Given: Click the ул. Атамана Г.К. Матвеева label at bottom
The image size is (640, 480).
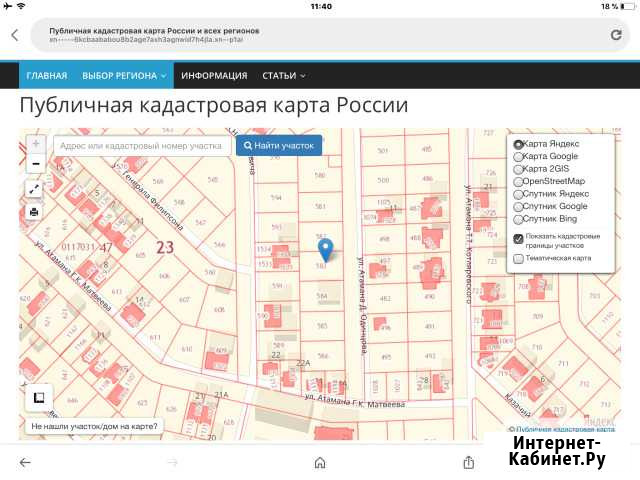Looking at the screenshot, I should pos(355,401).
